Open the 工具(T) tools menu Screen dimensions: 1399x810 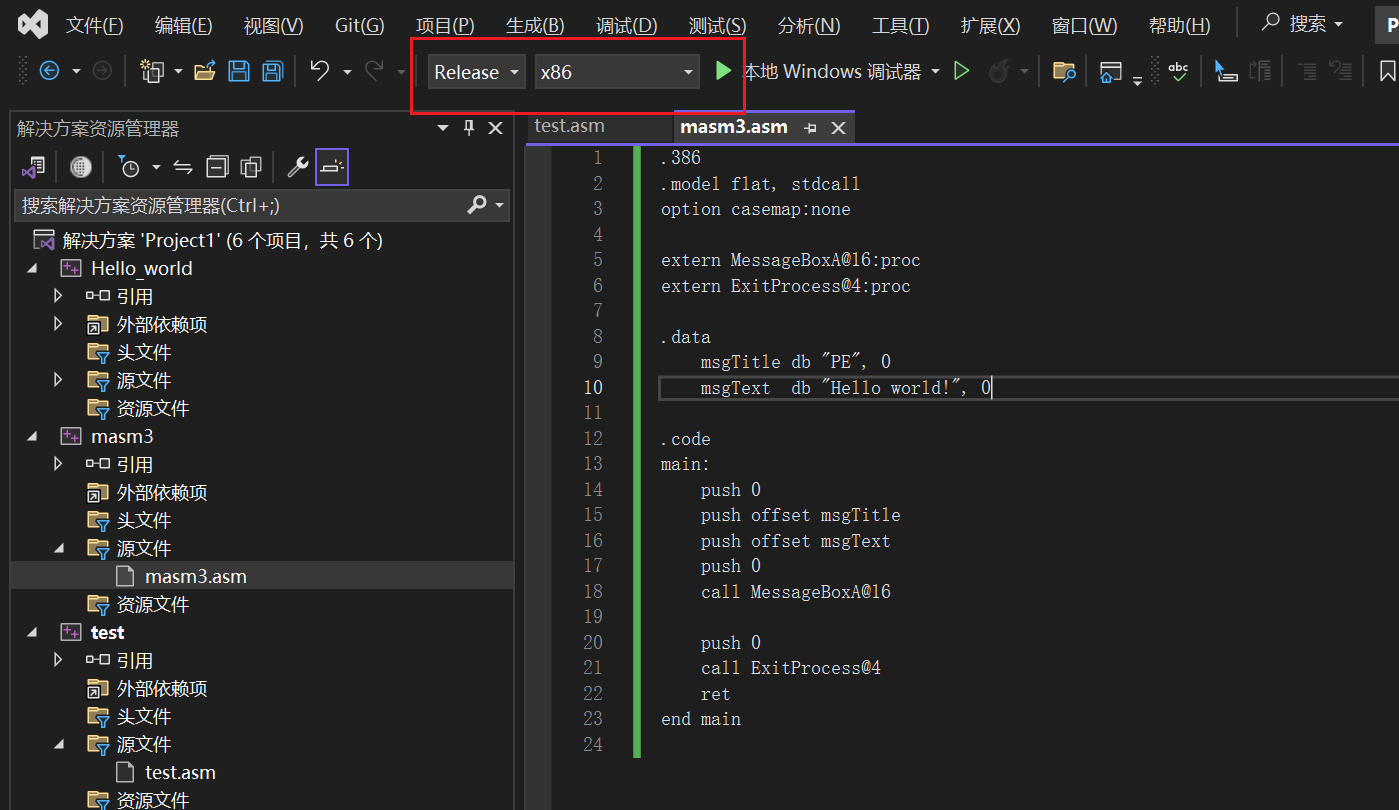pyautogui.click(x=900, y=25)
